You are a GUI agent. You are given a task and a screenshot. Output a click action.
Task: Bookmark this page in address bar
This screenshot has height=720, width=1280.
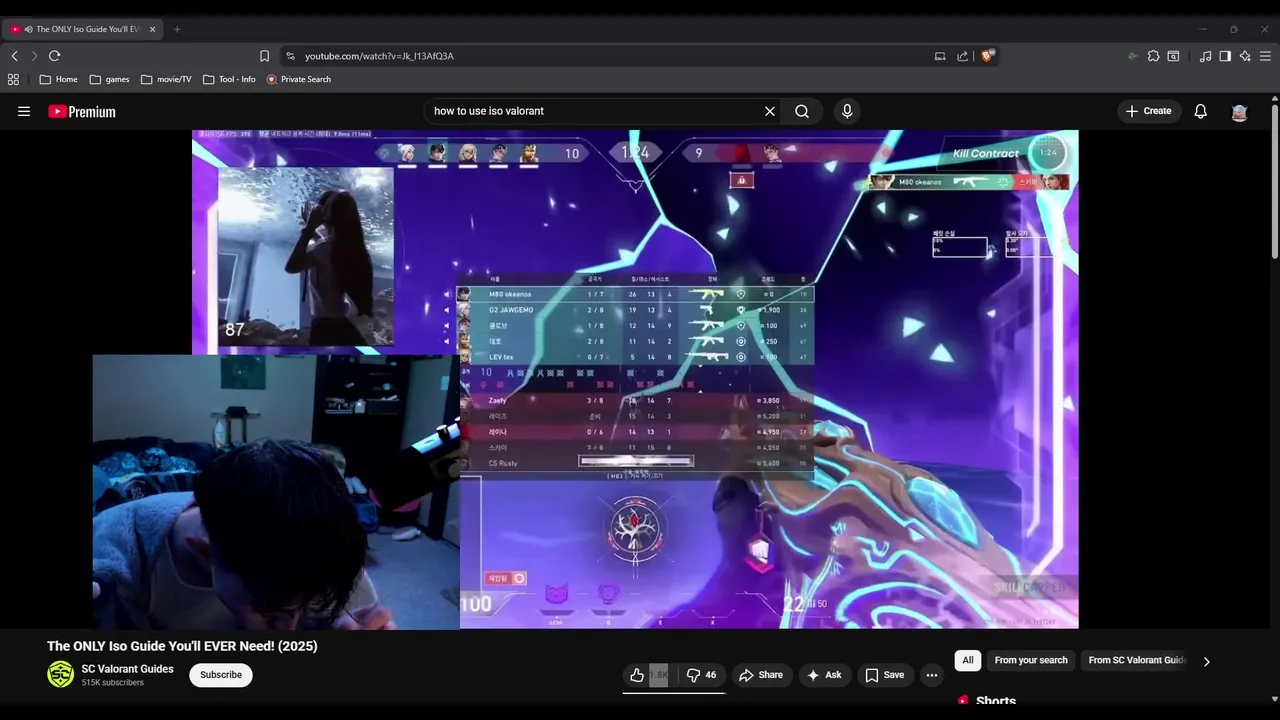[x=264, y=56]
